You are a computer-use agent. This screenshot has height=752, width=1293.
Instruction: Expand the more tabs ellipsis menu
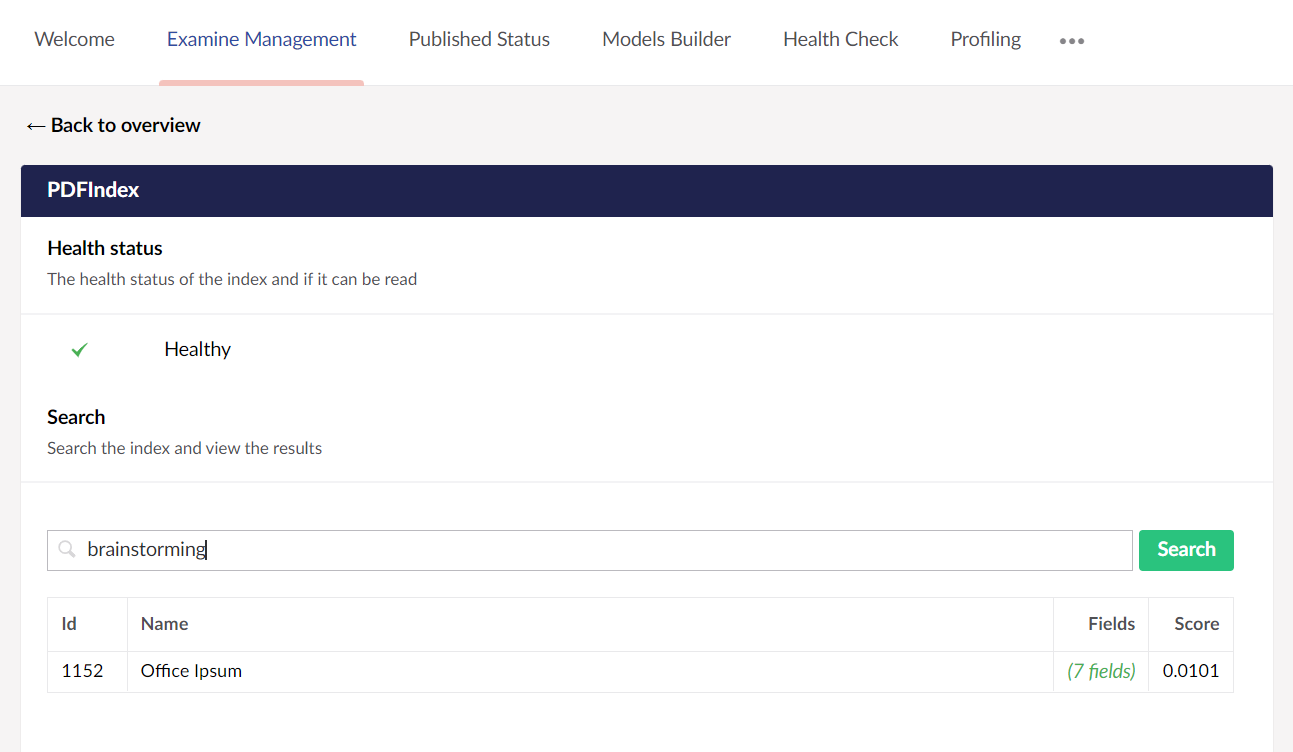pyautogui.click(x=1072, y=41)
